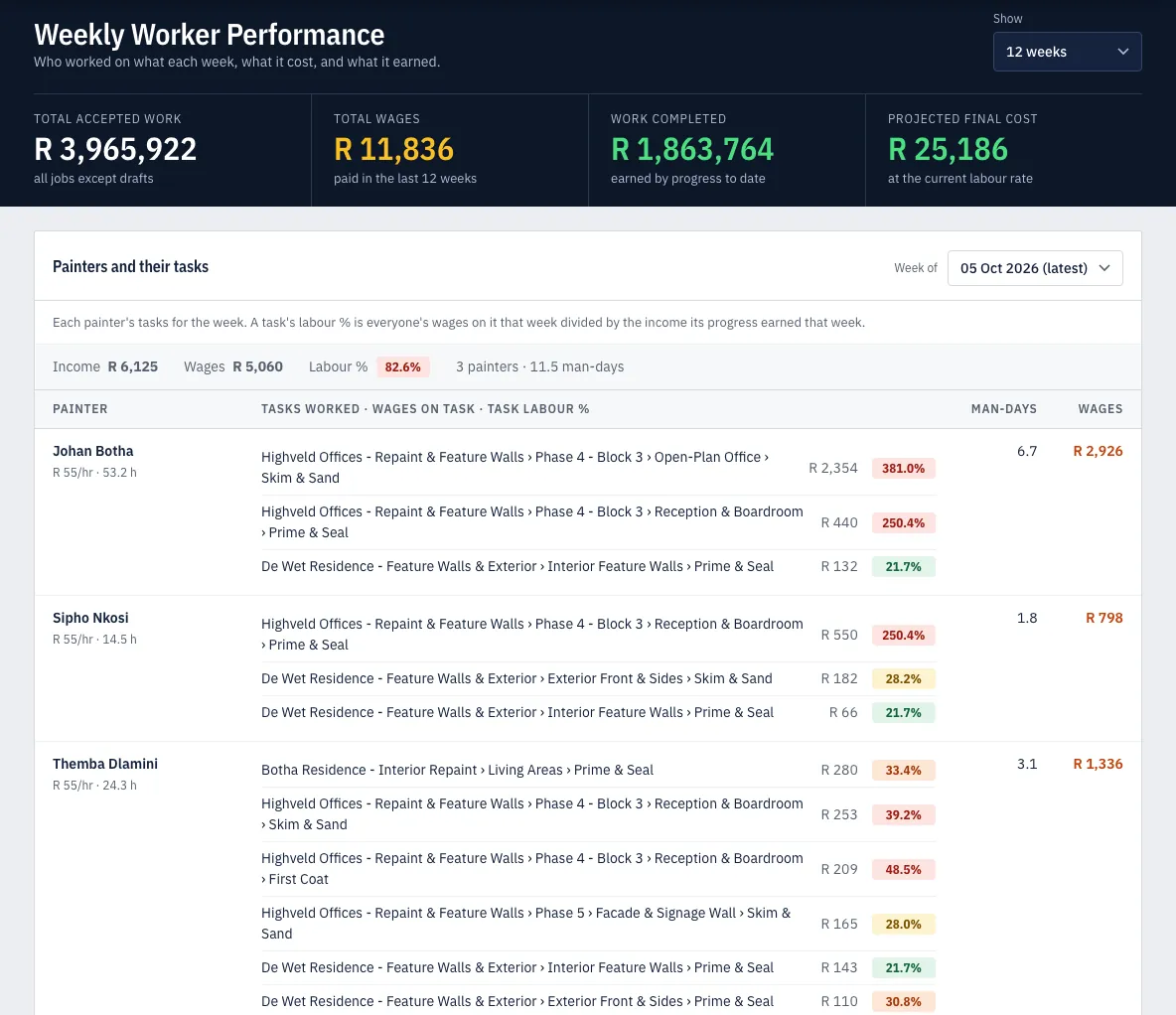The height and width of the screenshot is (1015, 1176).
Task: Click the Total Accepted Work value R 3,965,922
Action: 115,149
